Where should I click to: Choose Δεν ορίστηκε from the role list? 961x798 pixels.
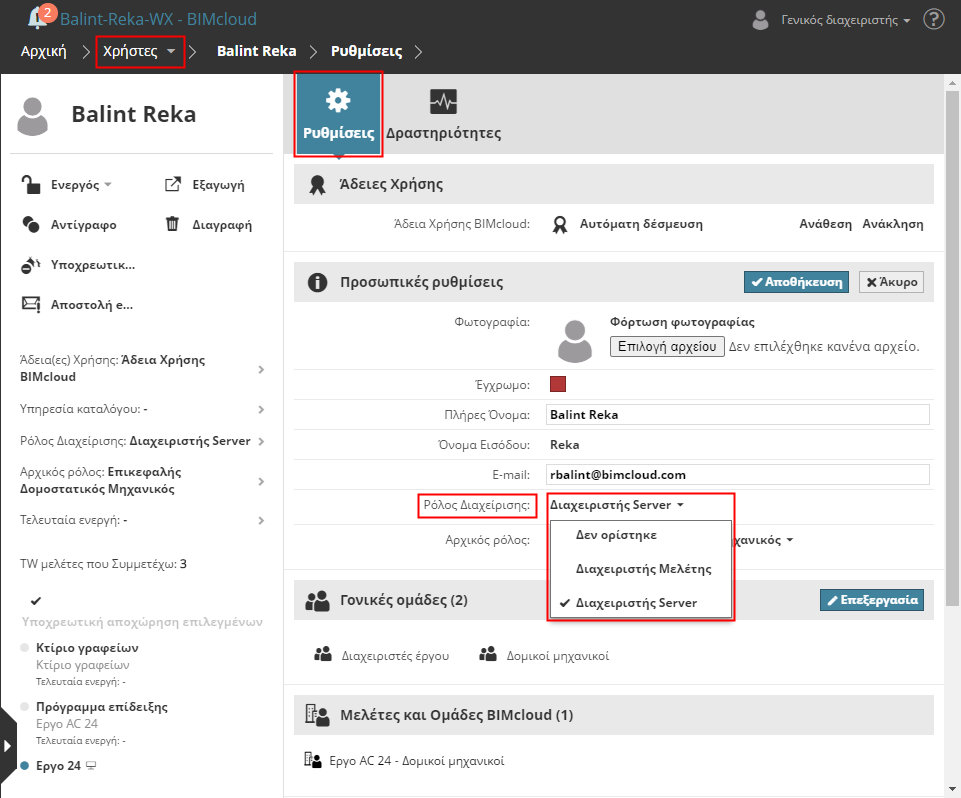tap(641, 535)
